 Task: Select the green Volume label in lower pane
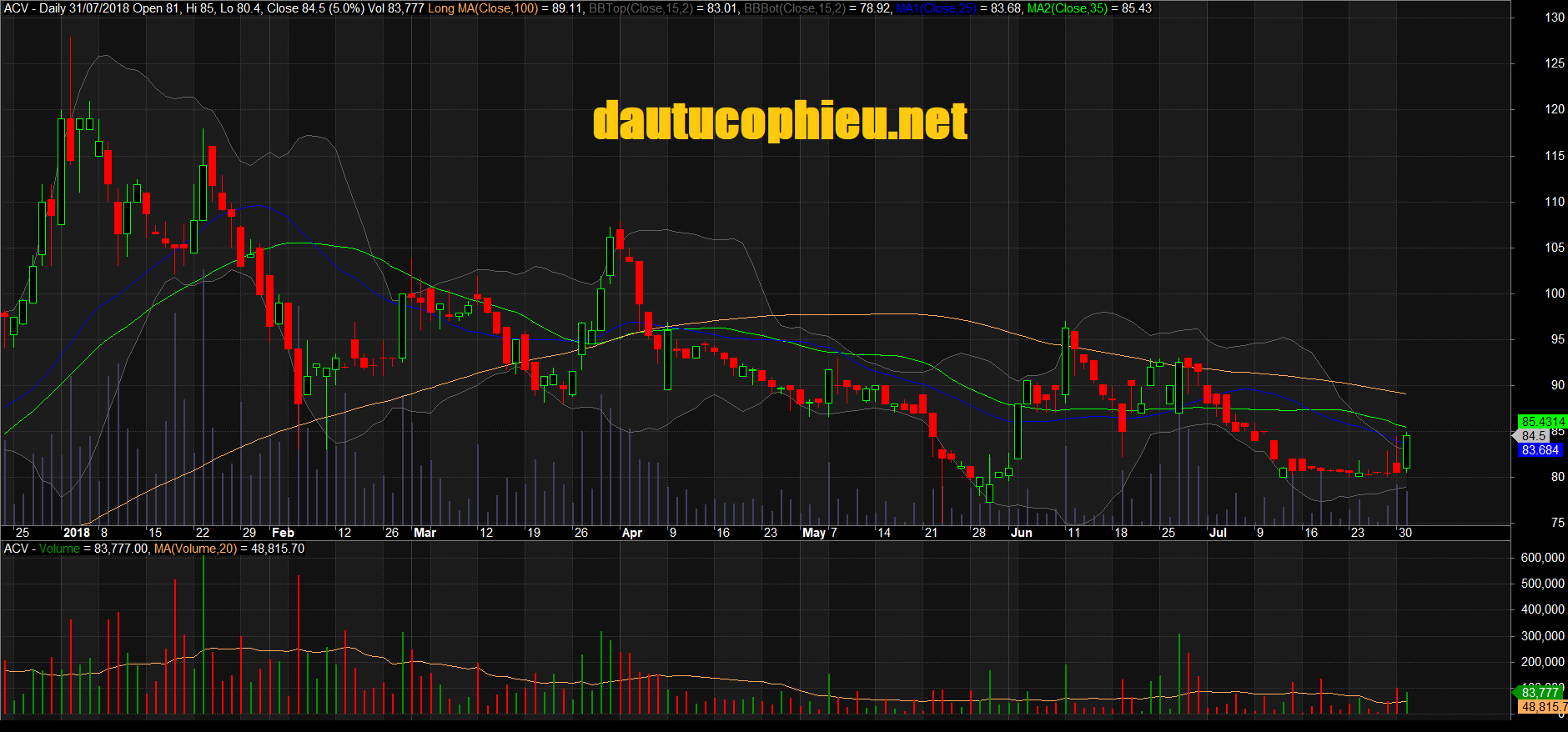click(x=59, y=549)
